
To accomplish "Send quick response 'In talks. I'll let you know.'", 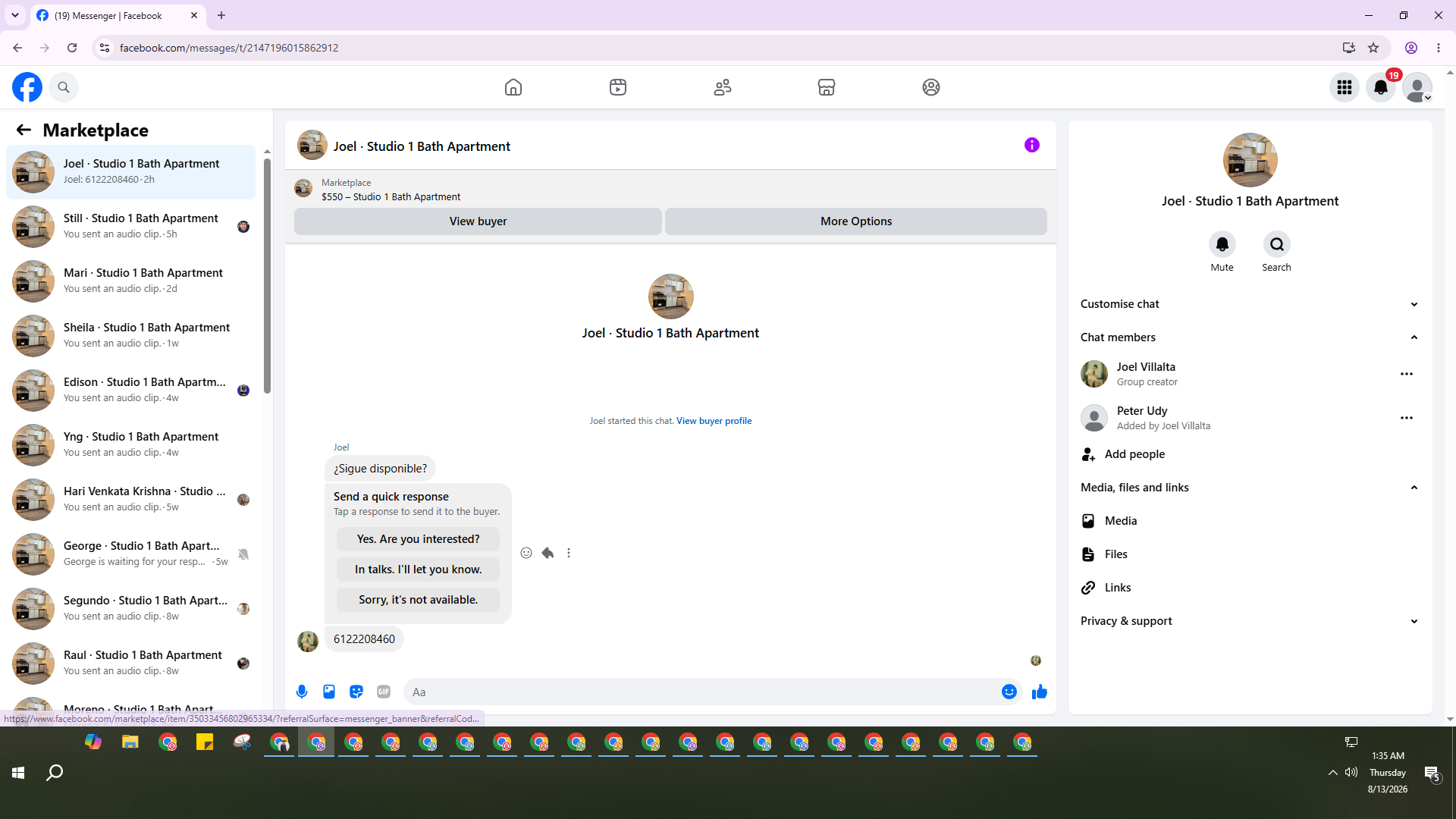I will tap(418, 570).
